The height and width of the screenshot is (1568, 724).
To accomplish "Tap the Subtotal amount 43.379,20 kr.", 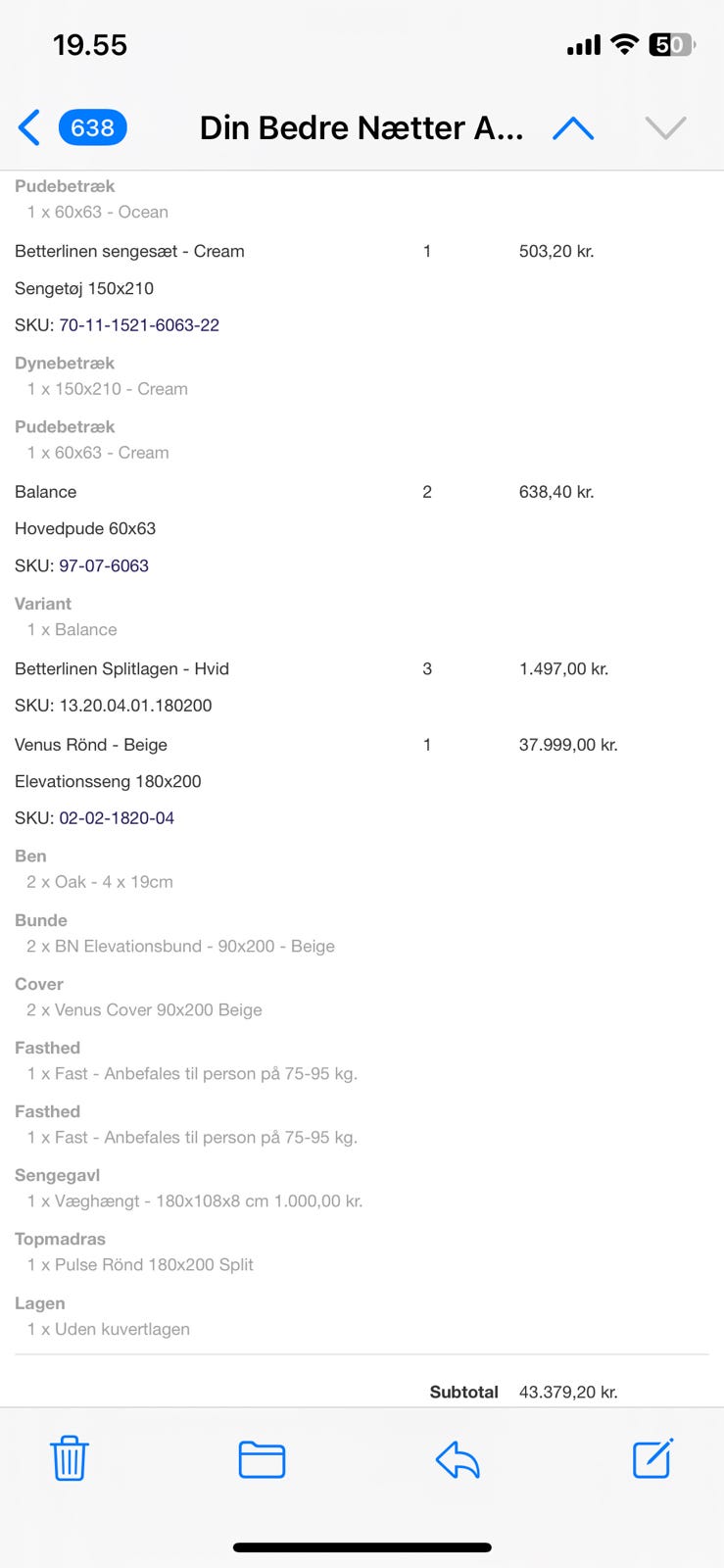I will click(568, 1392).
